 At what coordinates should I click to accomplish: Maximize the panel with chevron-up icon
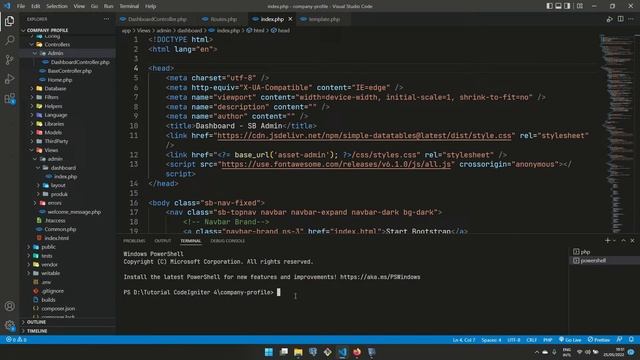(x=623, y=241)
